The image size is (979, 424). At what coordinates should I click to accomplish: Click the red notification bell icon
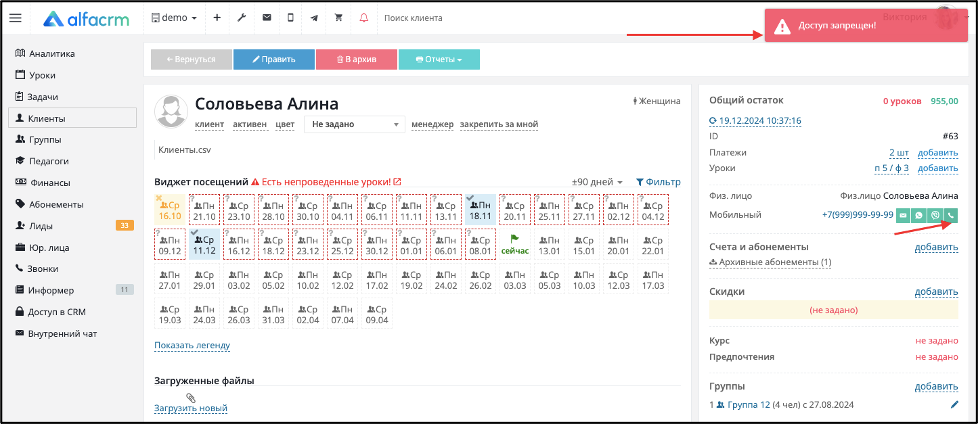(364, 18)
